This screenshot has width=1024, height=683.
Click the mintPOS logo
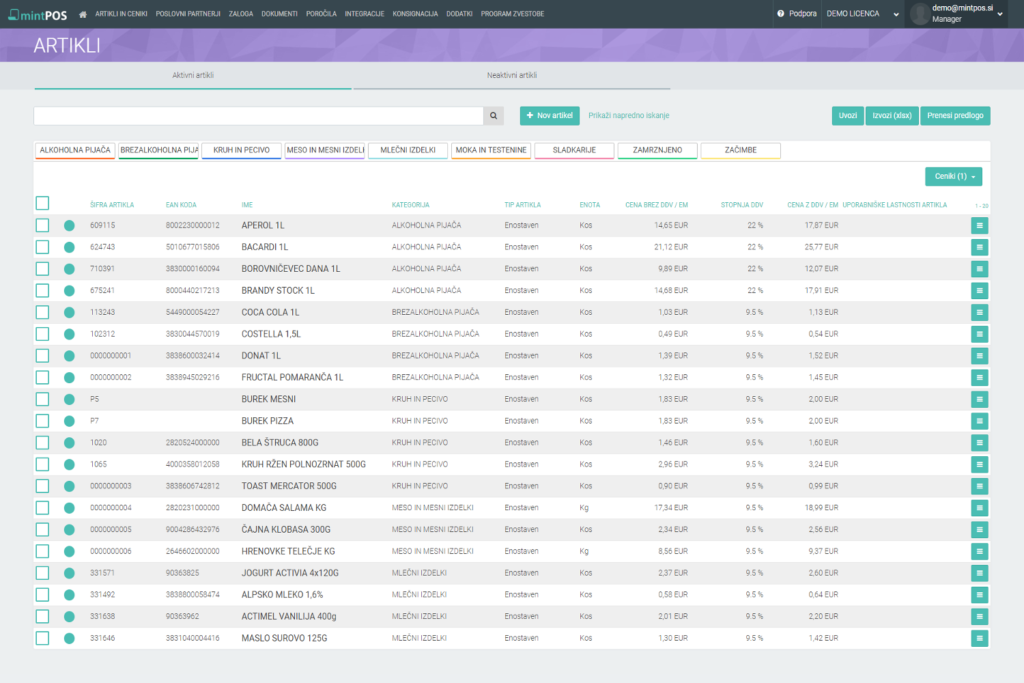pos(35,14)
